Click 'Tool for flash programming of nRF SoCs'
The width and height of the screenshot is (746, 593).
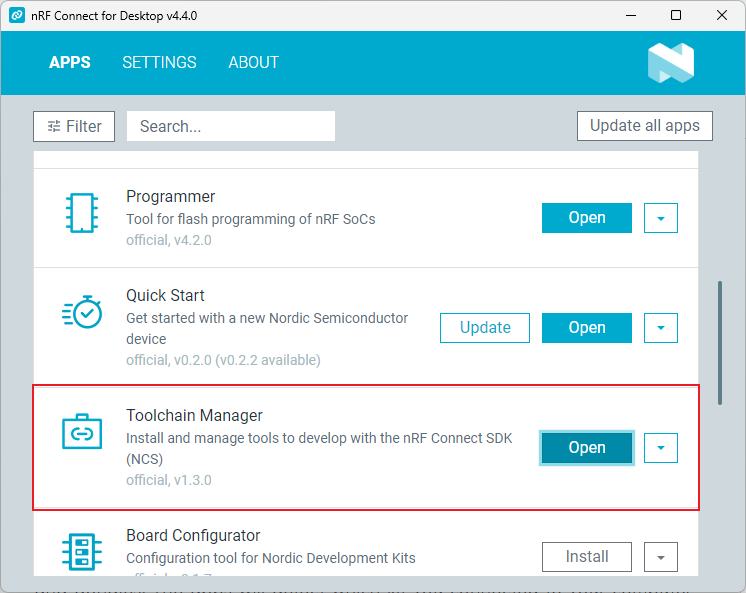tap(251, 219)
